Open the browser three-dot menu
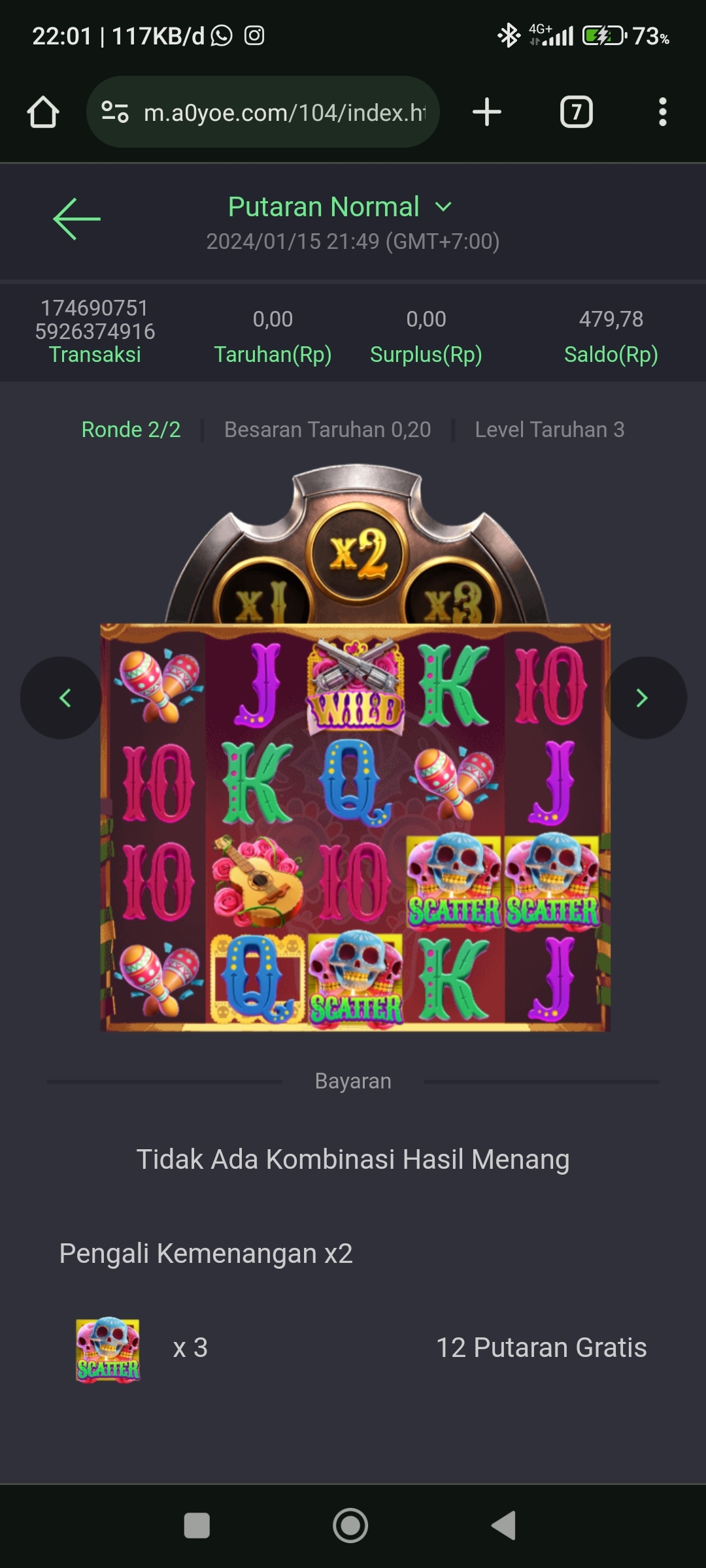Image resolution: width=706 pixels, height=1568 pixels. tap(662, 112)
